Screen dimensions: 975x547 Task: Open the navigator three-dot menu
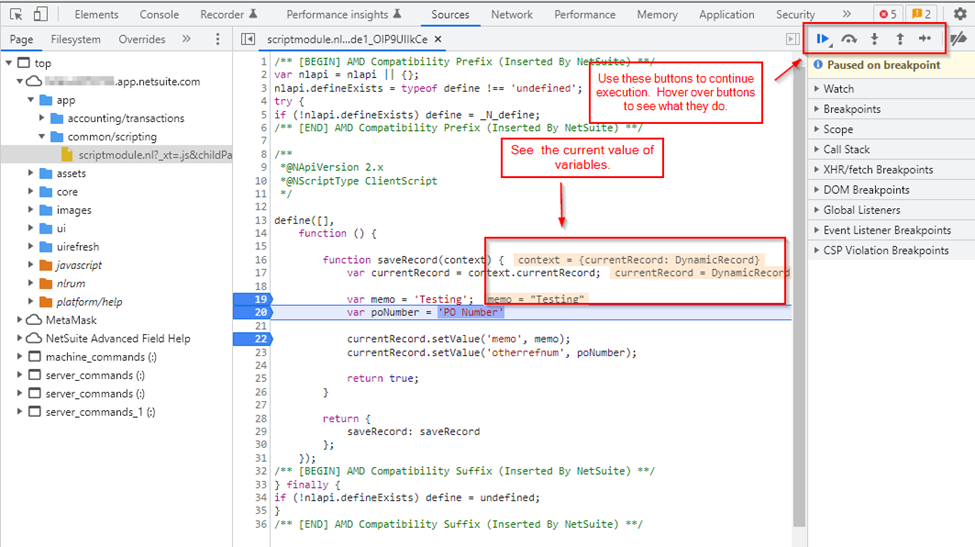tap(218, 39)
